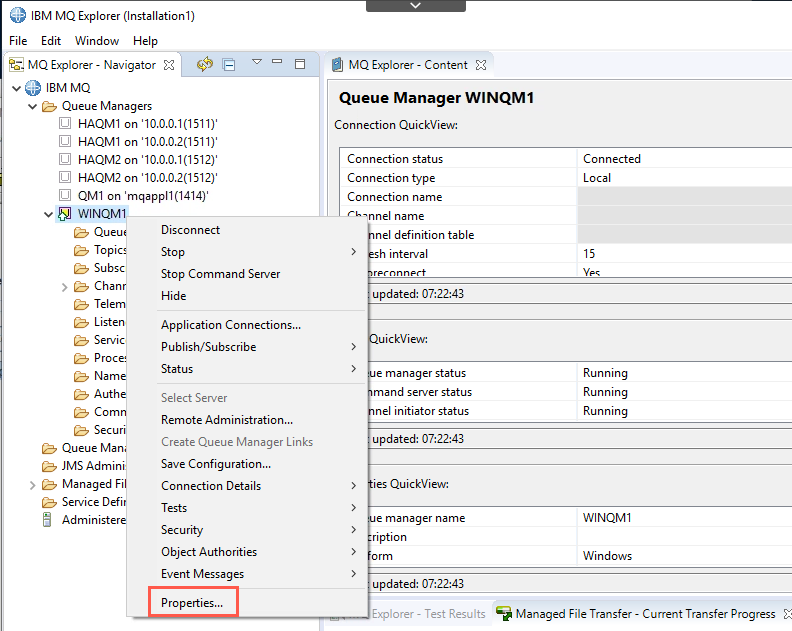Open the Navigator view menu triangle
This screenshot has height=631, width=792.
pyautogui.click(x=257, y=62)
